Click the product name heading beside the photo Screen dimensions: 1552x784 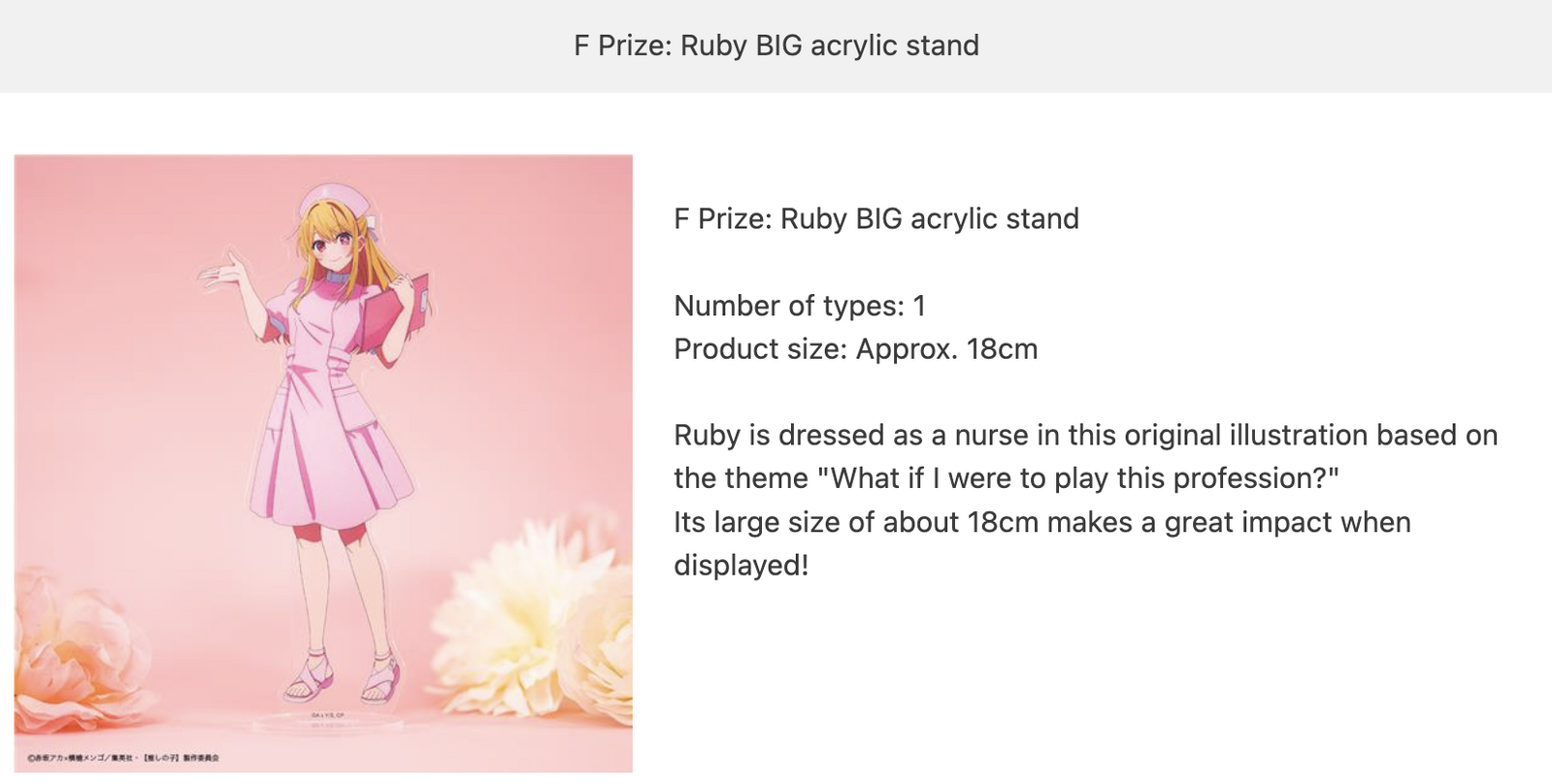click(x=875, y=218)
